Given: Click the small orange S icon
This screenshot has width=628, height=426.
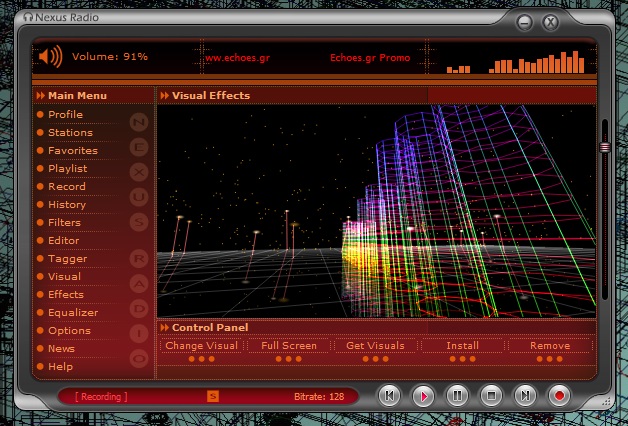Looking at the screenshot, I should 212,396.
